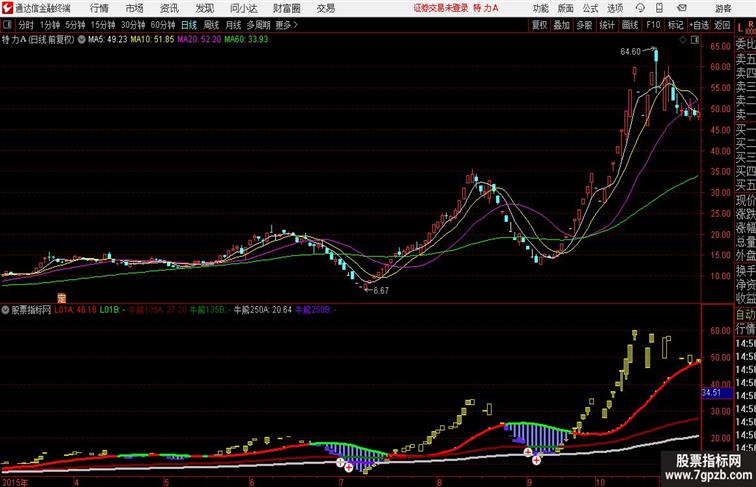Switch to 15分钟 period tab
Viewport: 756px width, 487px height.
pos(103,25)
